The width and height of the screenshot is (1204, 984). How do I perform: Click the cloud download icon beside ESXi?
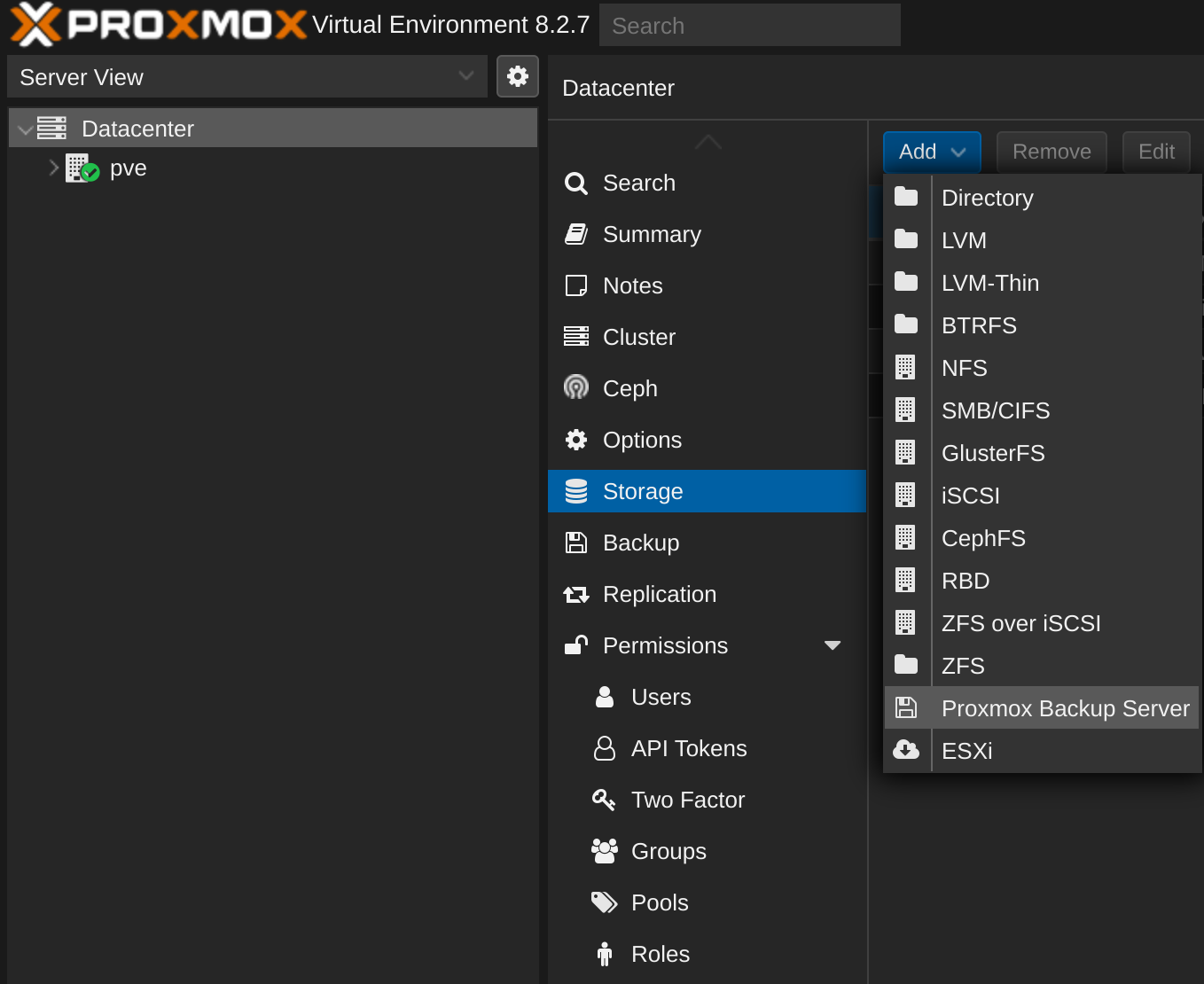tap(906, 750)
